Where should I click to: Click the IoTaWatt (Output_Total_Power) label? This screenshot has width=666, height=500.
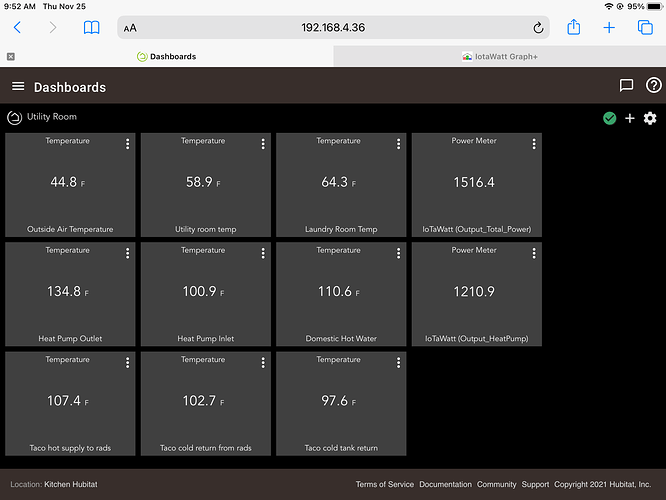click(477, 229)
